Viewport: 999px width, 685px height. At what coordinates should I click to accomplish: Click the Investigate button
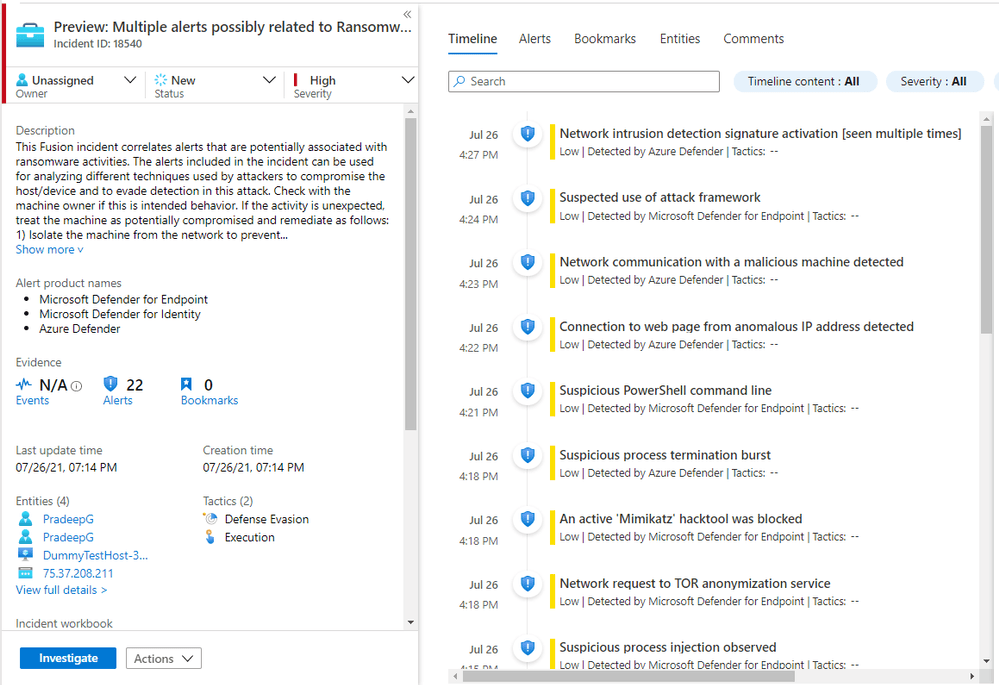[x=68, y=658]
